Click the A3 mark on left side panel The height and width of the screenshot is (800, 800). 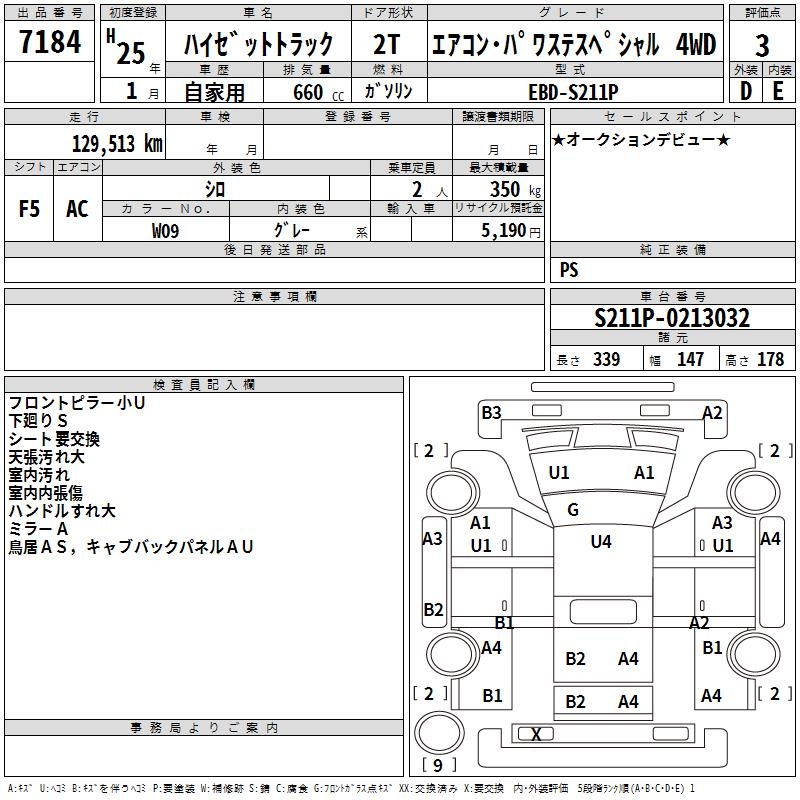coord(433,539)
